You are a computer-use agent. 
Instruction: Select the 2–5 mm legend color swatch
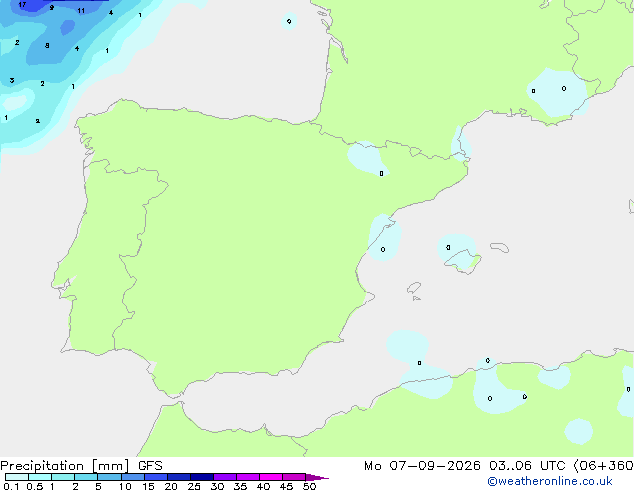tap(86, 477)
